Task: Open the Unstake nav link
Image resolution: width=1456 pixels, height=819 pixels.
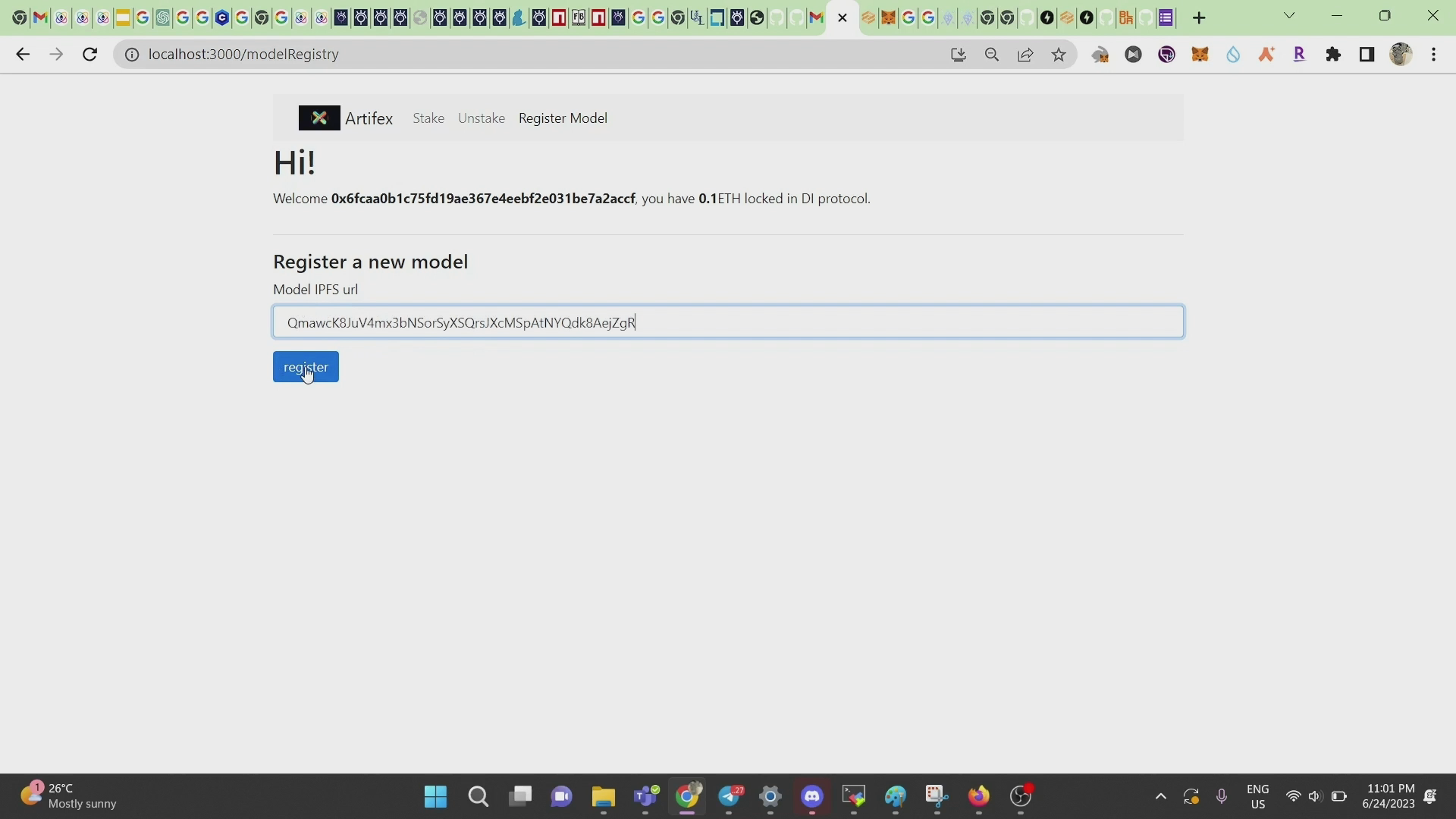Action: (481, 118)
